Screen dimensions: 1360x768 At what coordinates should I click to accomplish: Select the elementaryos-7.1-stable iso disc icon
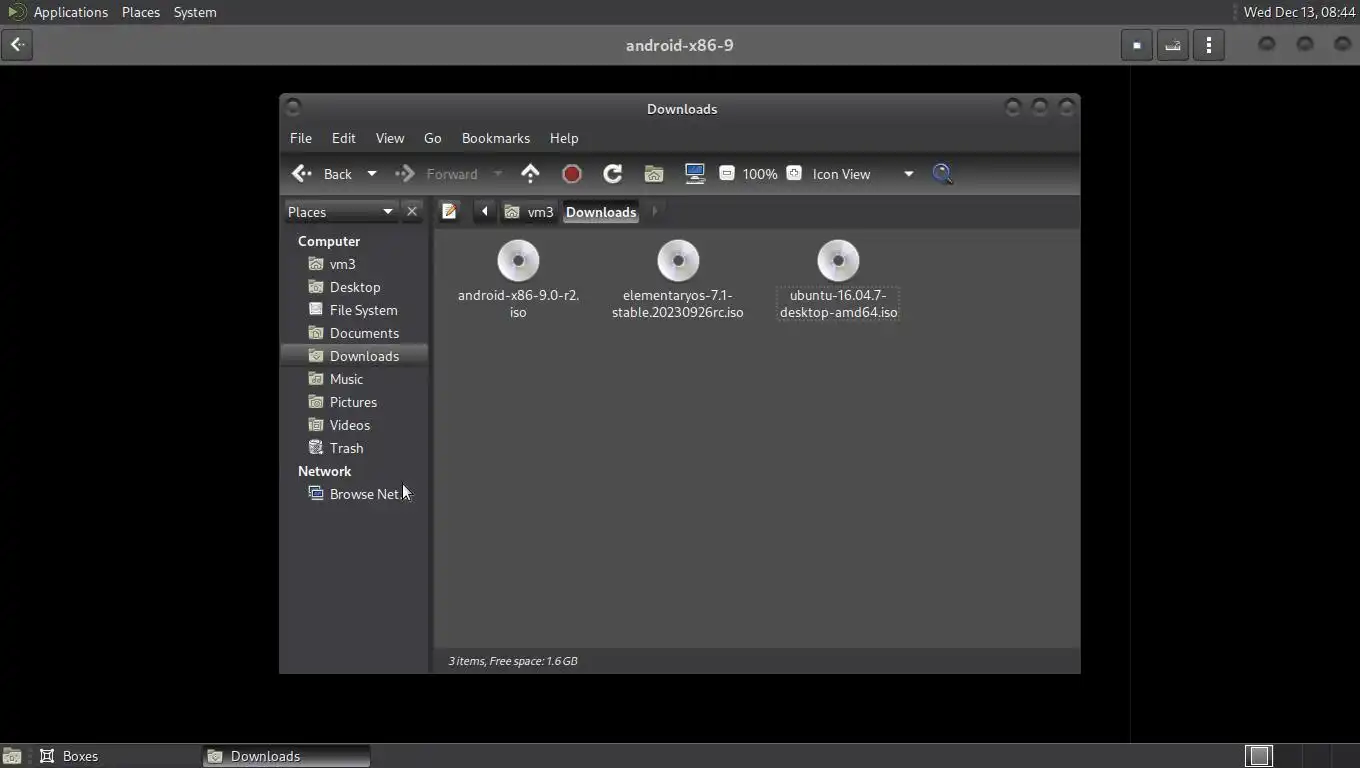[x=678, y=261]
